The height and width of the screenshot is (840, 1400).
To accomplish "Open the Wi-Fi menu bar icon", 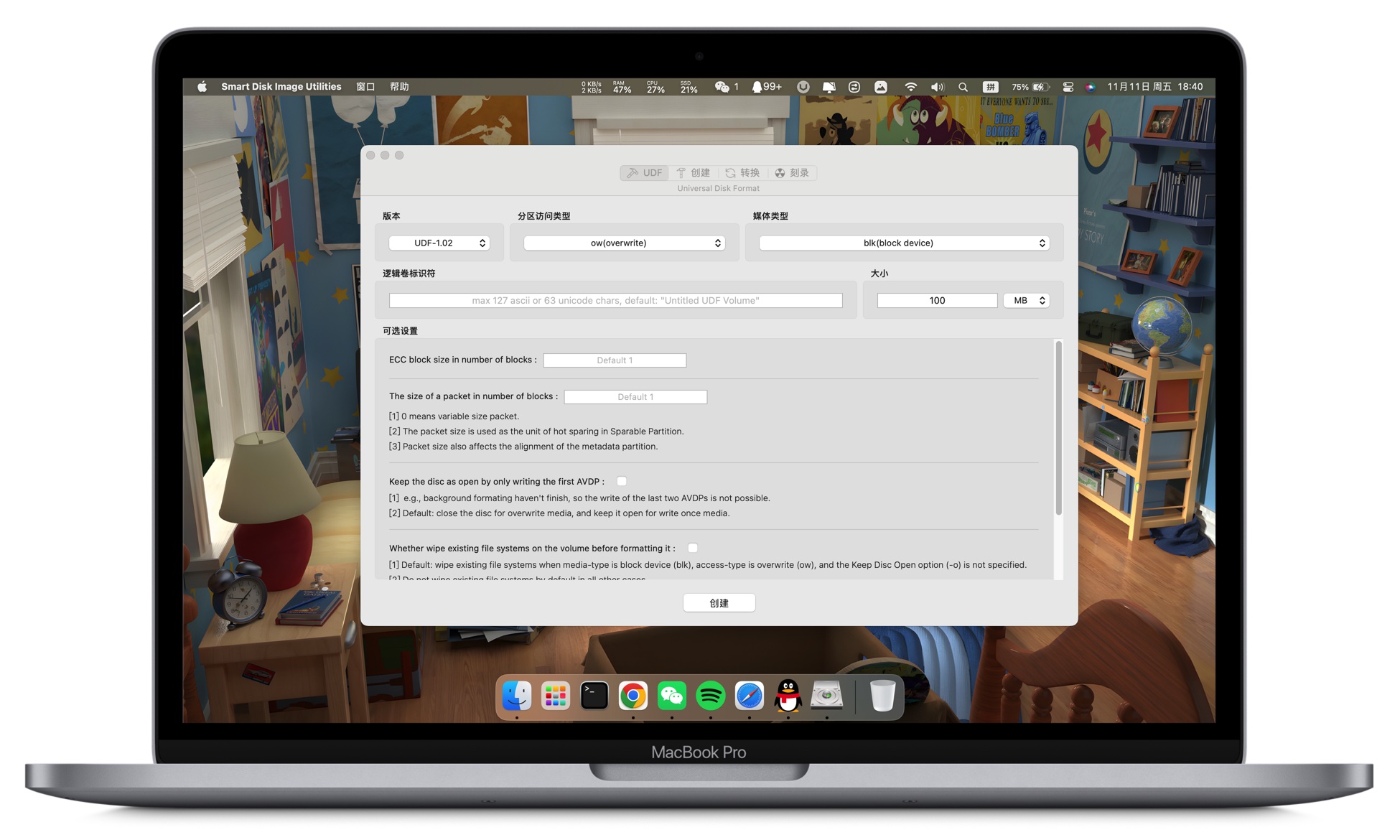I will pyautogui.click(x=910, y=87).
